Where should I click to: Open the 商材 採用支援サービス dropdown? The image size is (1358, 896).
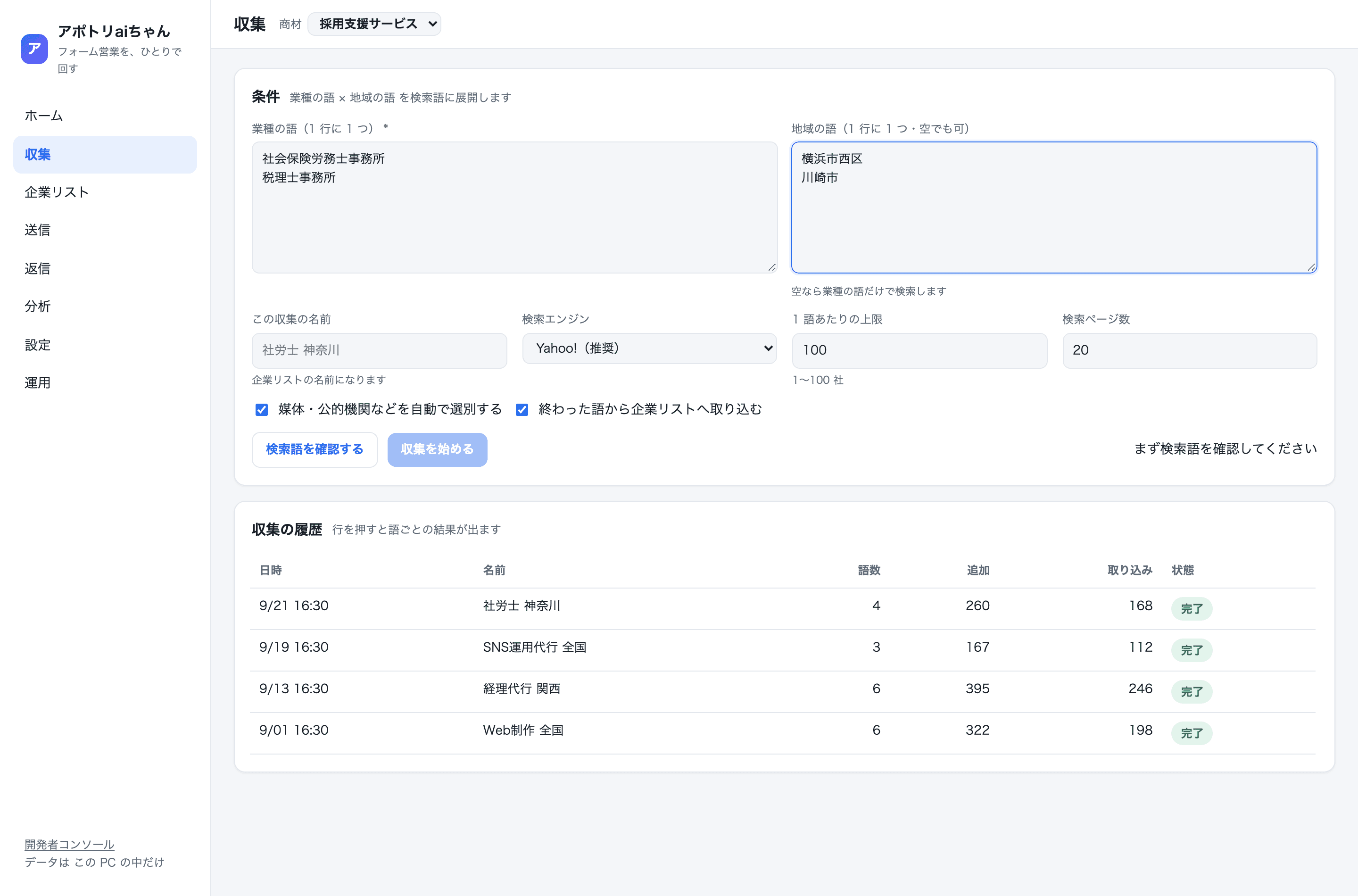pyautogui.click(x=374, y=24)
